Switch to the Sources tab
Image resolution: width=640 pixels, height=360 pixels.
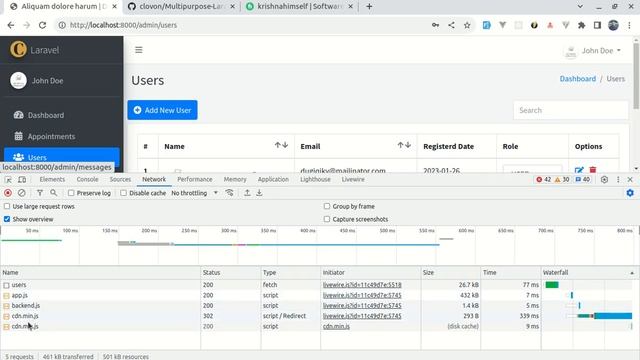point(120,180)
